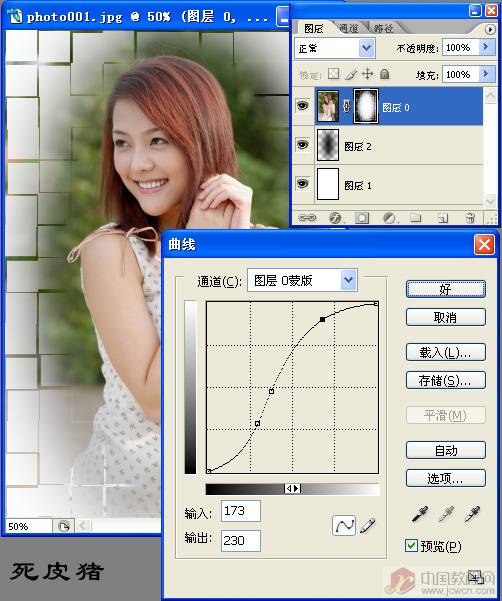Image resolution: width=502 pixels, height=601 pixels.
Task: Hide the 图层 1 layer via eye icon
Action: (303, 183)
